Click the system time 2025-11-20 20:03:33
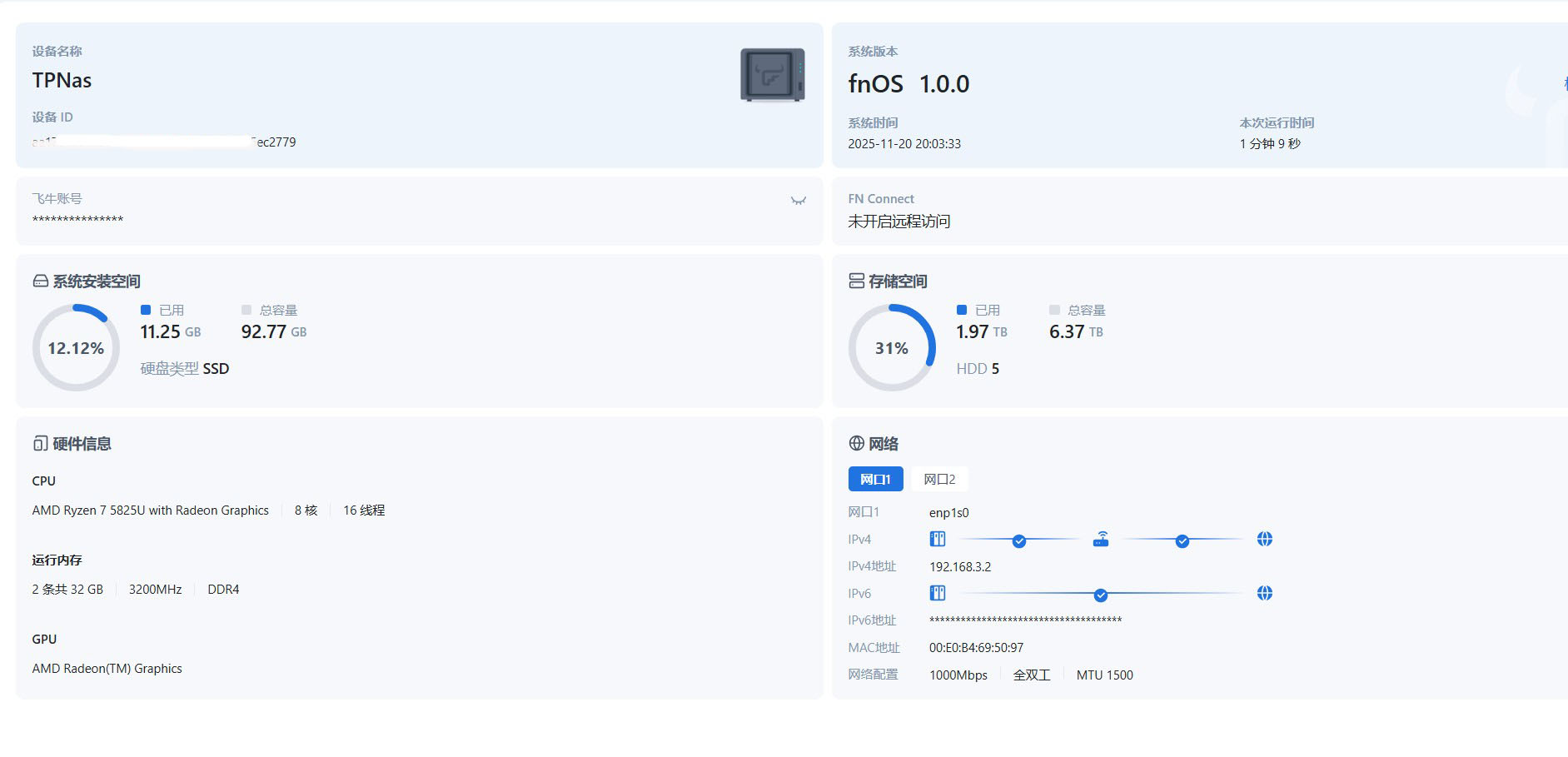Image resolution: width=1568 pixels, height=757 pixels. pos(904,144)
